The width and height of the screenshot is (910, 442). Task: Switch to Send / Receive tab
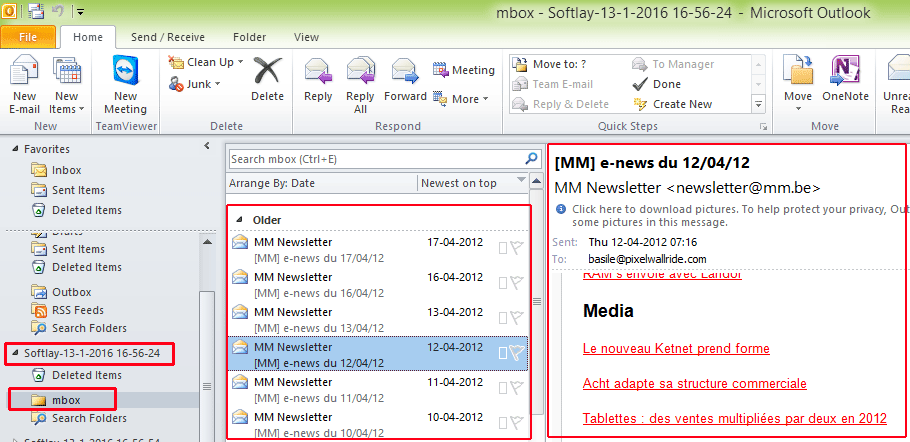(x=168, y=37)
